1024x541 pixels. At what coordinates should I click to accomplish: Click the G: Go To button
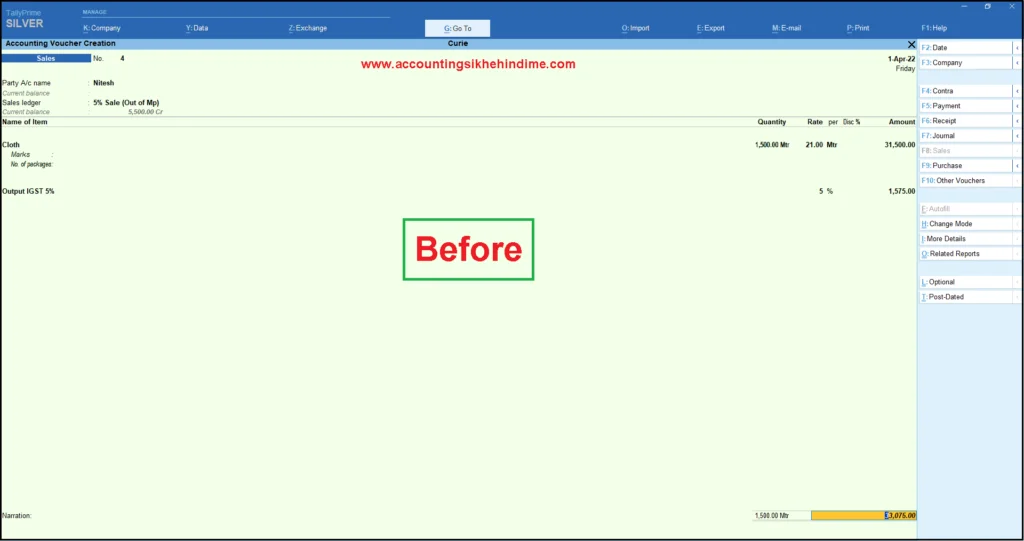click(457, 28)
